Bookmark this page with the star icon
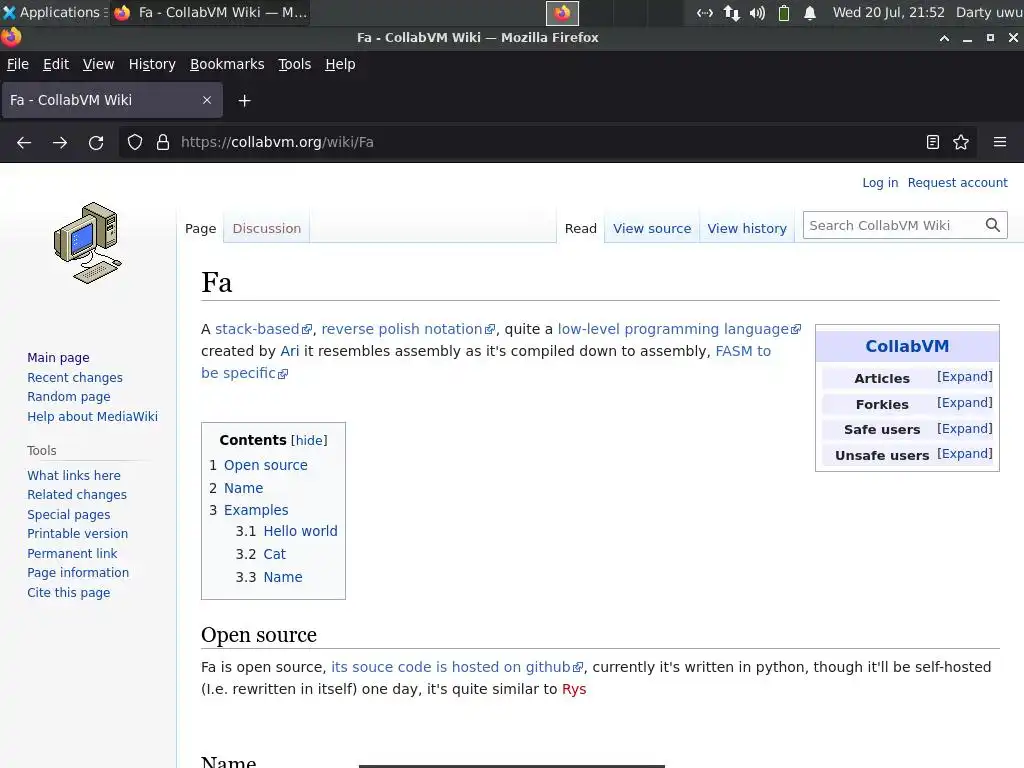This screenshot has width=1024, height=768. point(961,142)
